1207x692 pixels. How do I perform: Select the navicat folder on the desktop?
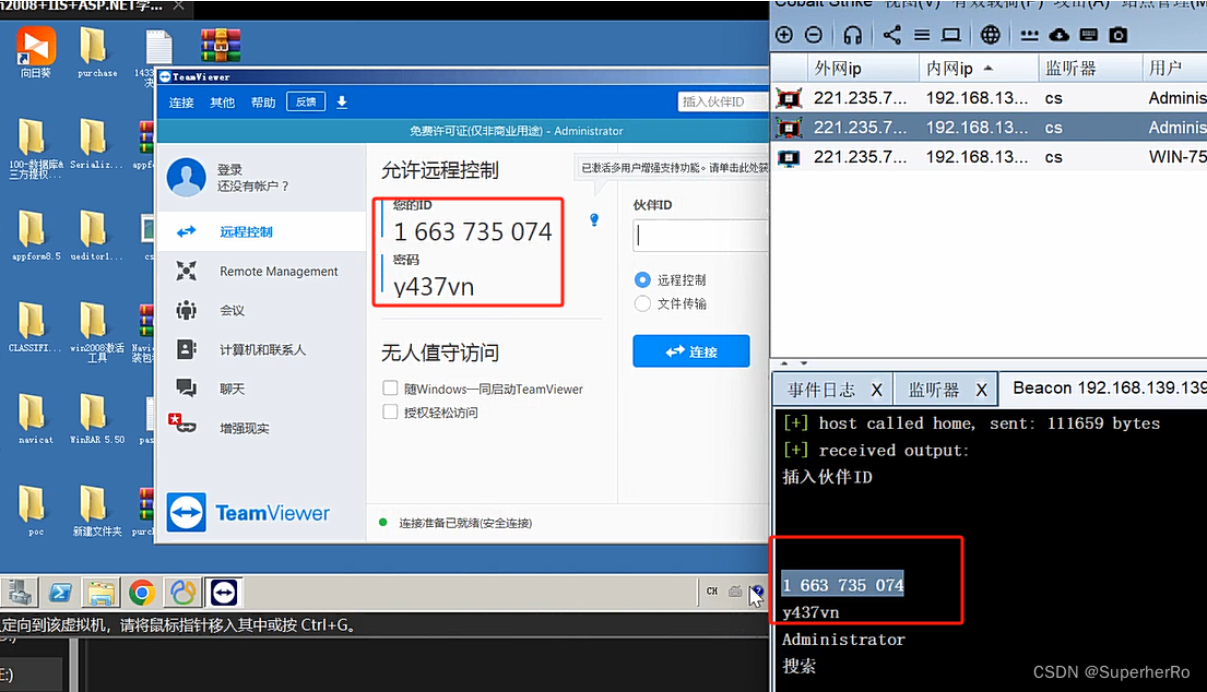click(x=34, y=418)
